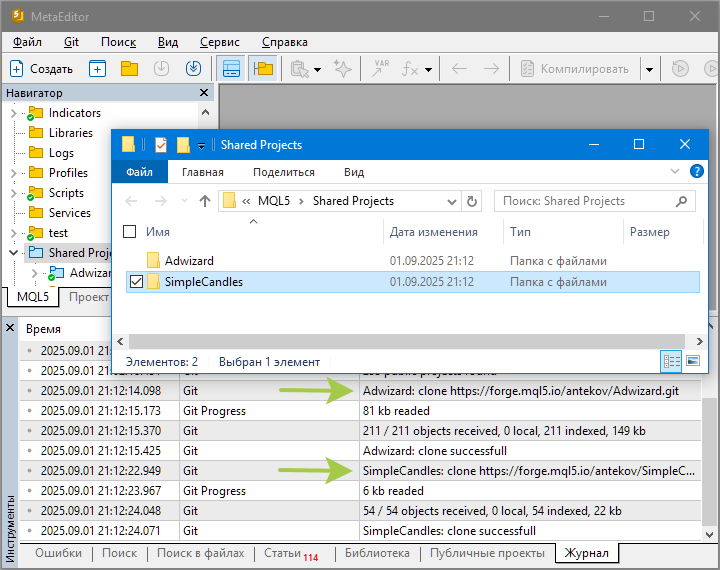Screen dimensions: 720x570
Task: Click the Explorer horizontal scrollbar
Action: (406, 341)
